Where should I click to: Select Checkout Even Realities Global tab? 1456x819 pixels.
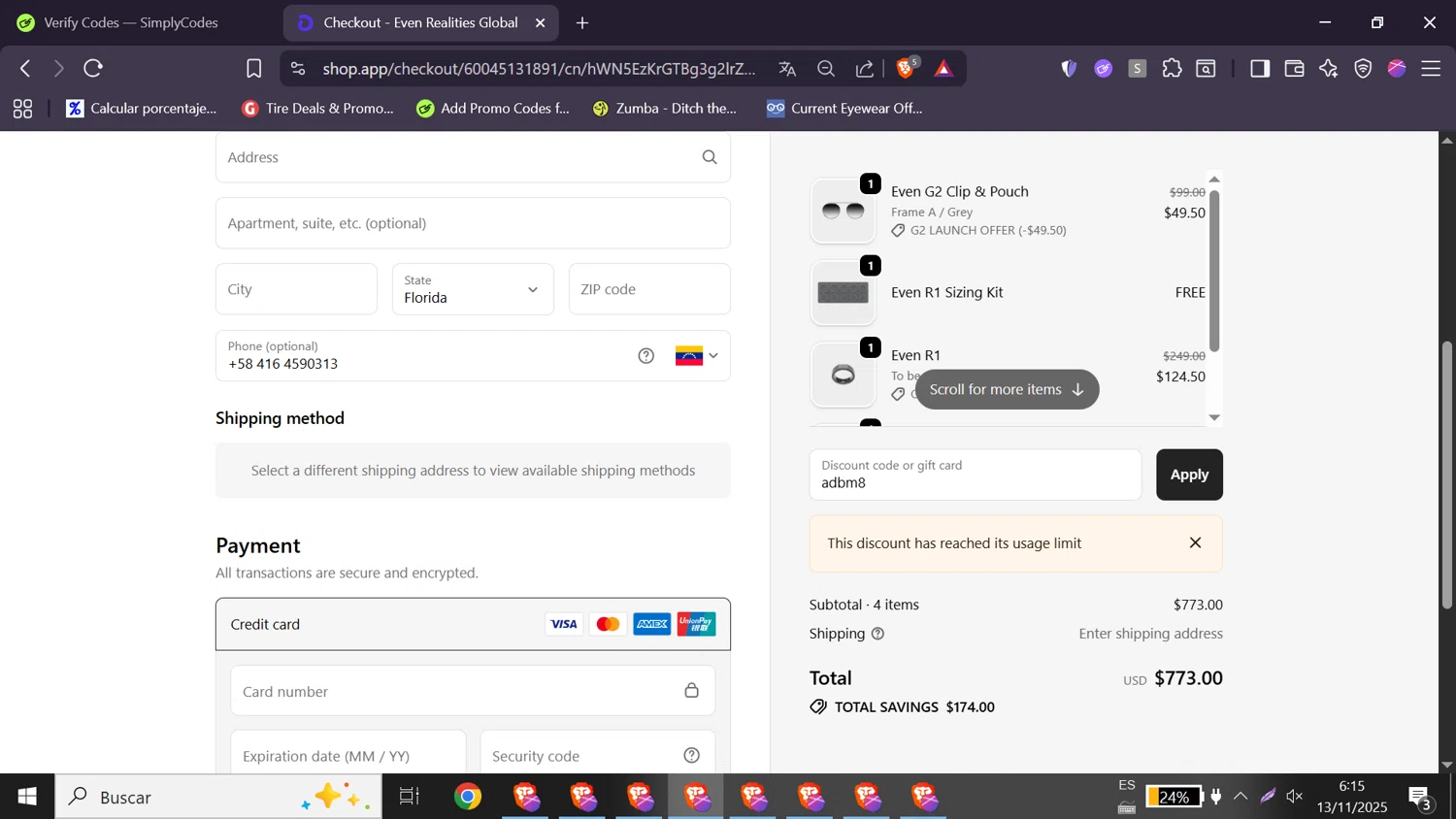point(420,22)
